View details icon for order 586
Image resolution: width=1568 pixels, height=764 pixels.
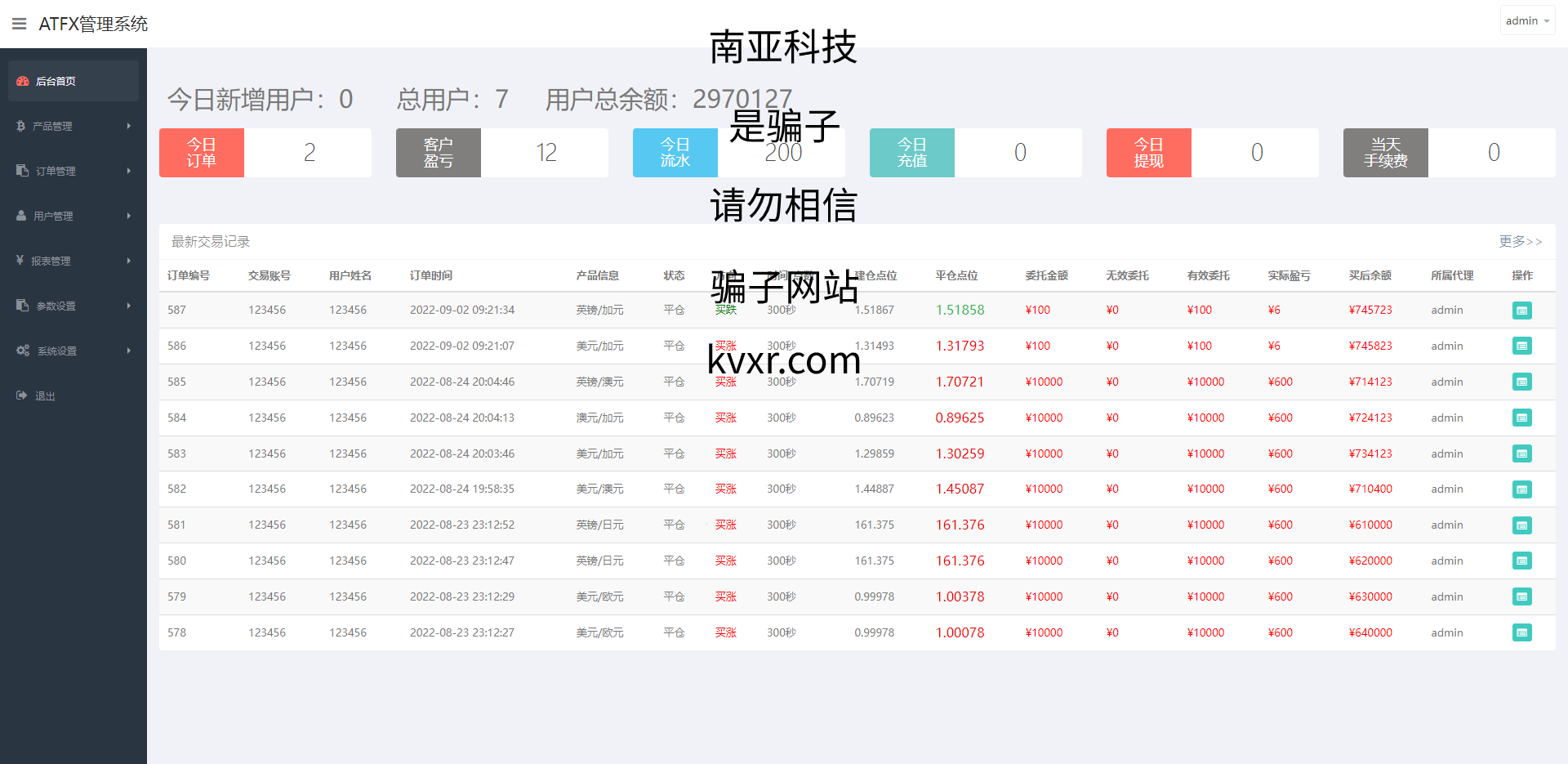point(1522,346)
